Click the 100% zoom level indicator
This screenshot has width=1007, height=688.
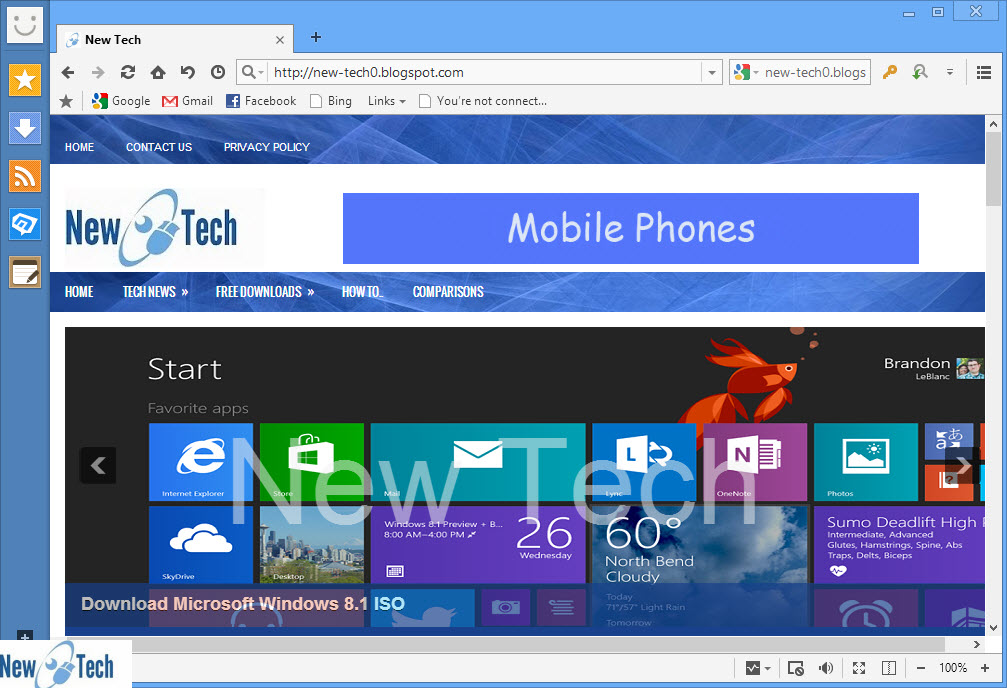pyautogui.click(x=952, y=668)
